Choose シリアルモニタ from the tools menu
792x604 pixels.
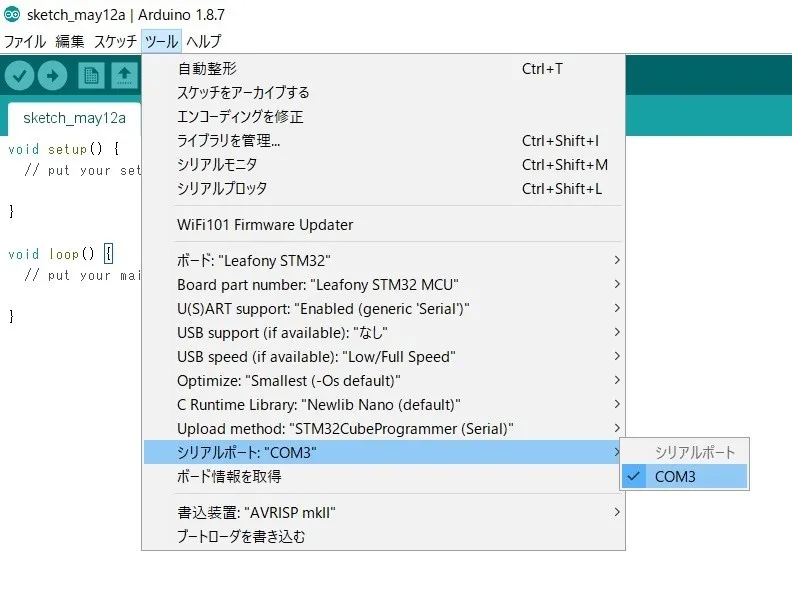[217, 165]
